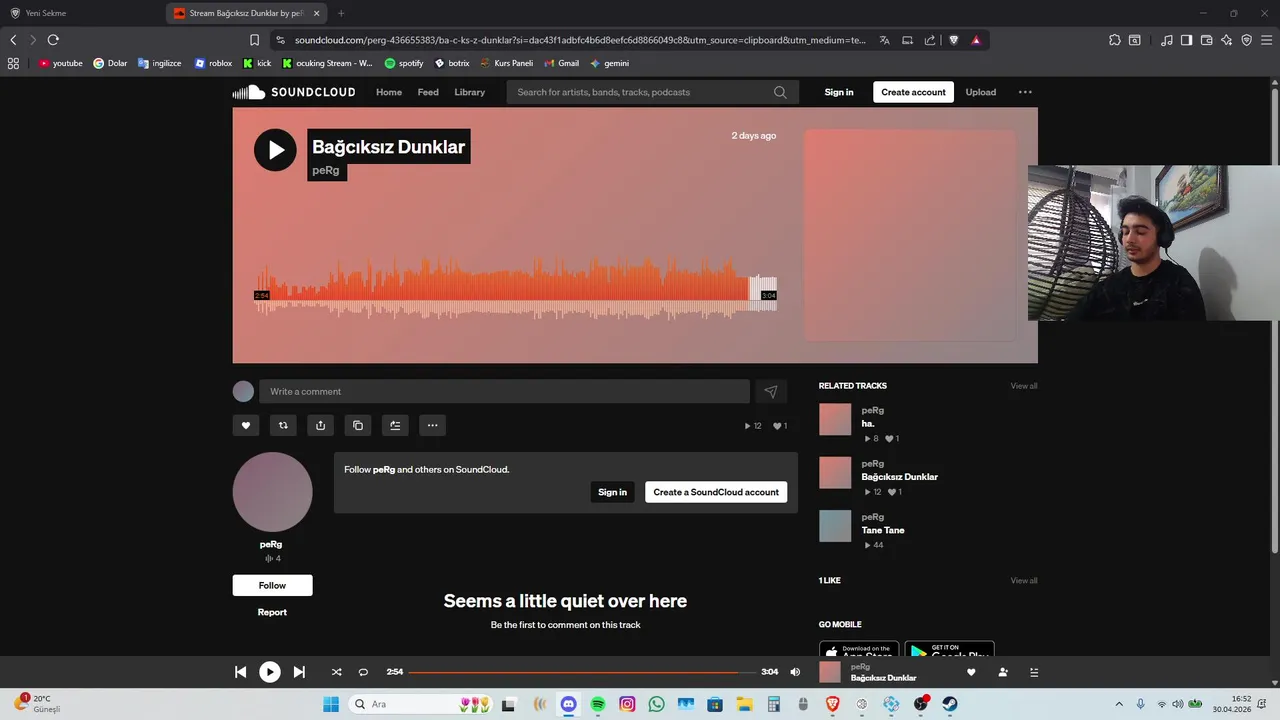The height and width of the screenshot is (720, 1280).
Task: Follow the artist peRg
Action: click(272, 585)
